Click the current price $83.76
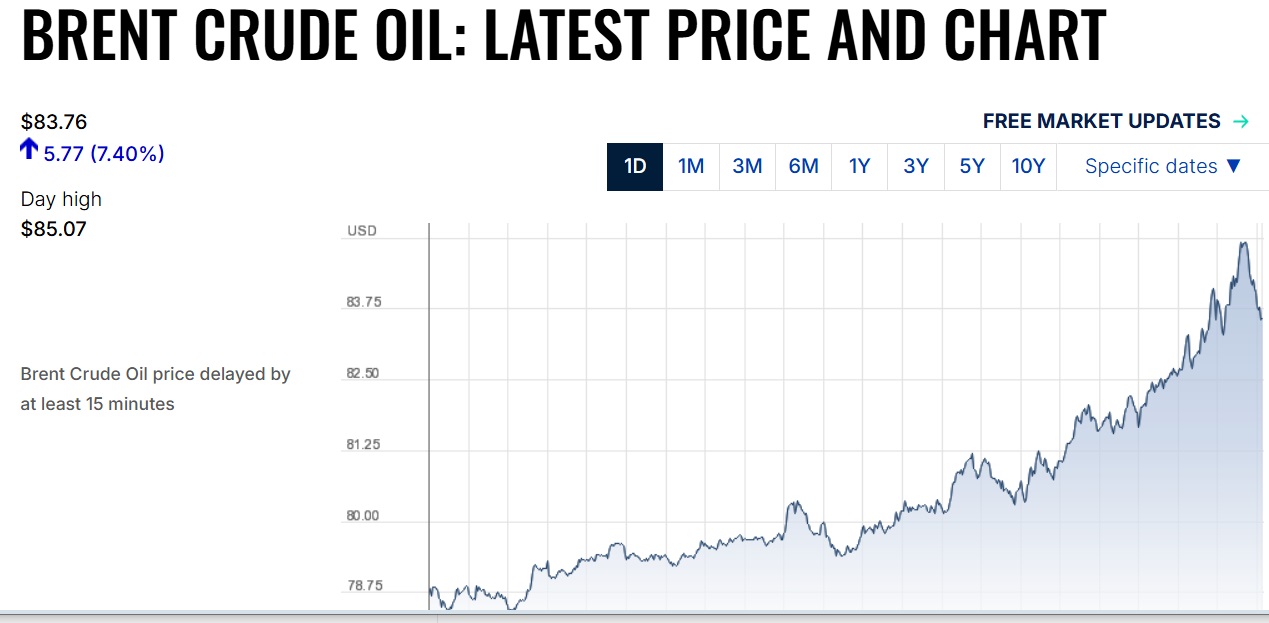Screen dimensions: 1269x623 [x=54, y=122]
